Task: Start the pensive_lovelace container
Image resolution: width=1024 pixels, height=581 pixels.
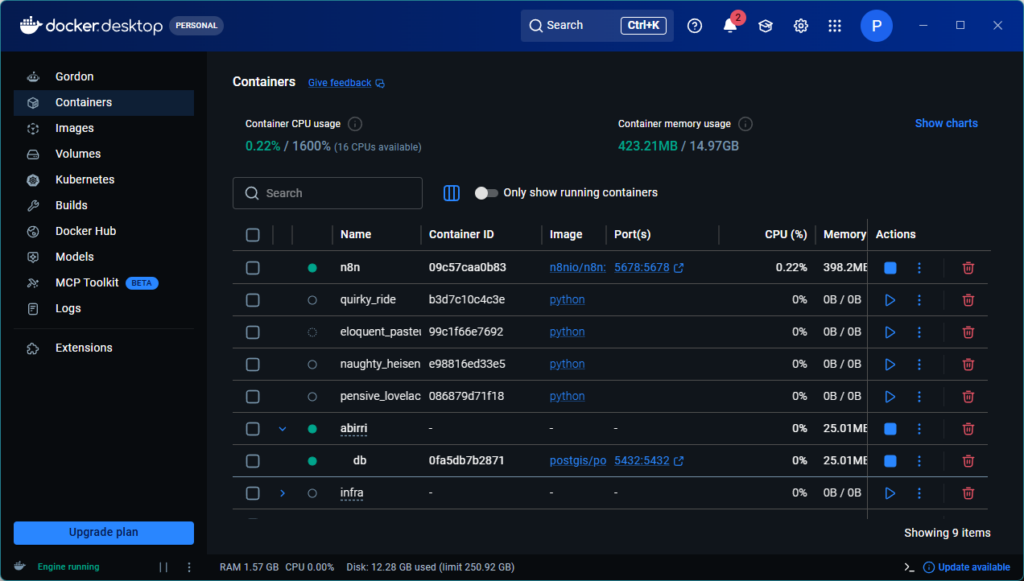Action: pos(890,396)
